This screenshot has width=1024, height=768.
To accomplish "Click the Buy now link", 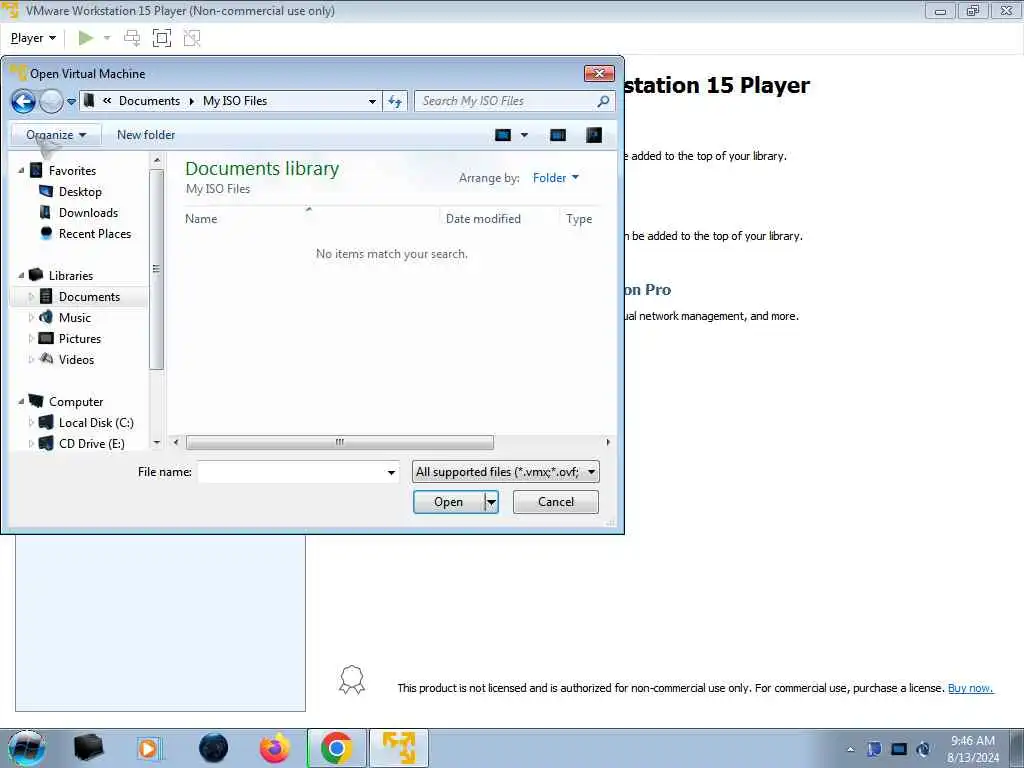I will 970,688.
